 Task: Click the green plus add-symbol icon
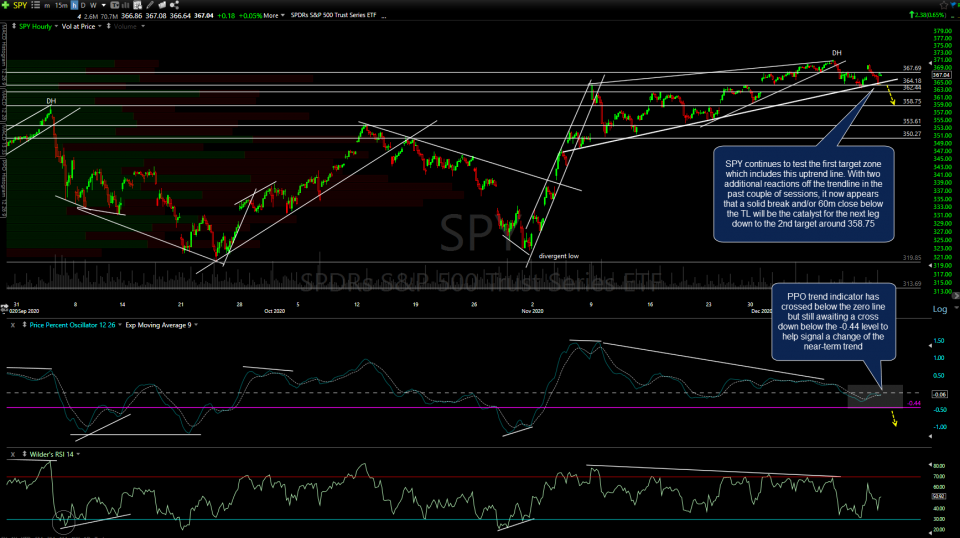tap(6, 5)
